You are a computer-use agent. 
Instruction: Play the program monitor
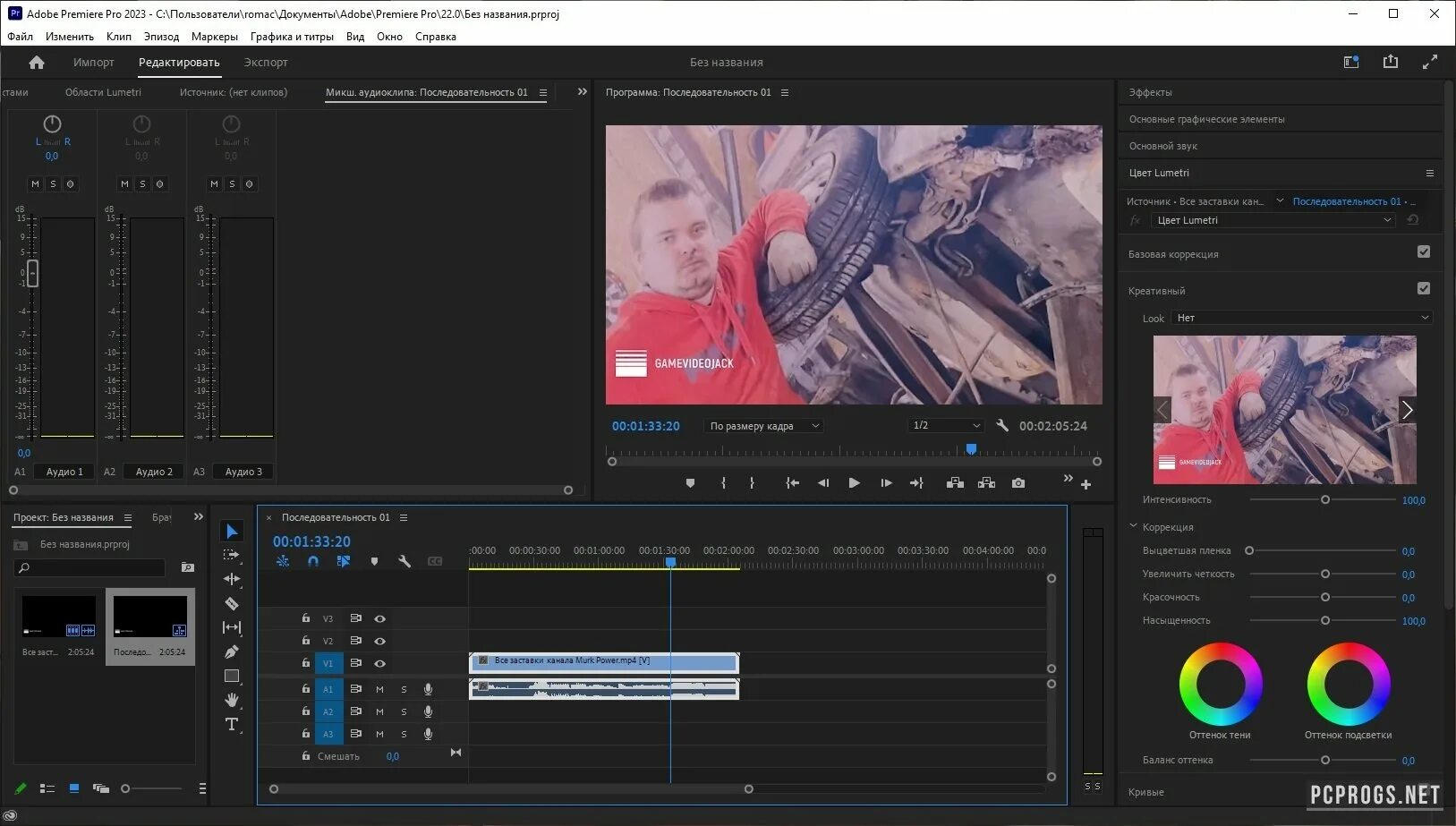[x=855, y=483]
